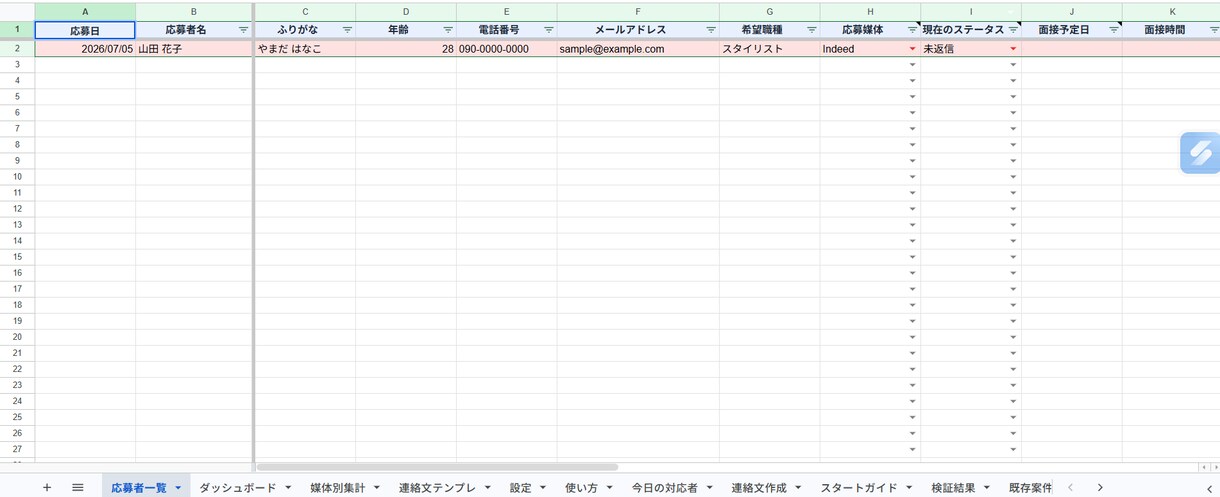Open the filter for 希望職種 column
The width and height of the screenshot is (1220, 497).
click(x=811, y=30)
